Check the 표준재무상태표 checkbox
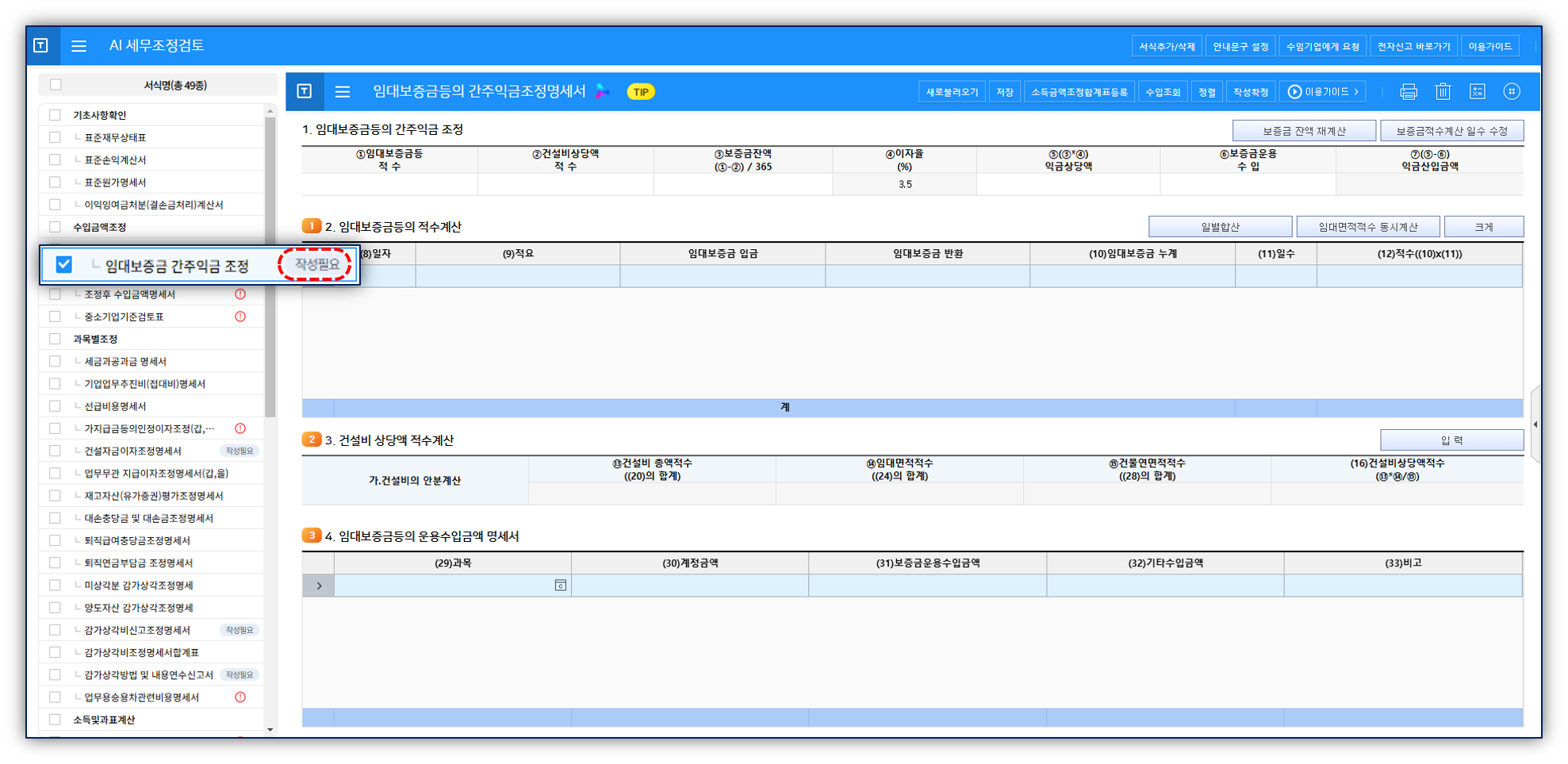 pyautogui.click(x=55, y=137)
